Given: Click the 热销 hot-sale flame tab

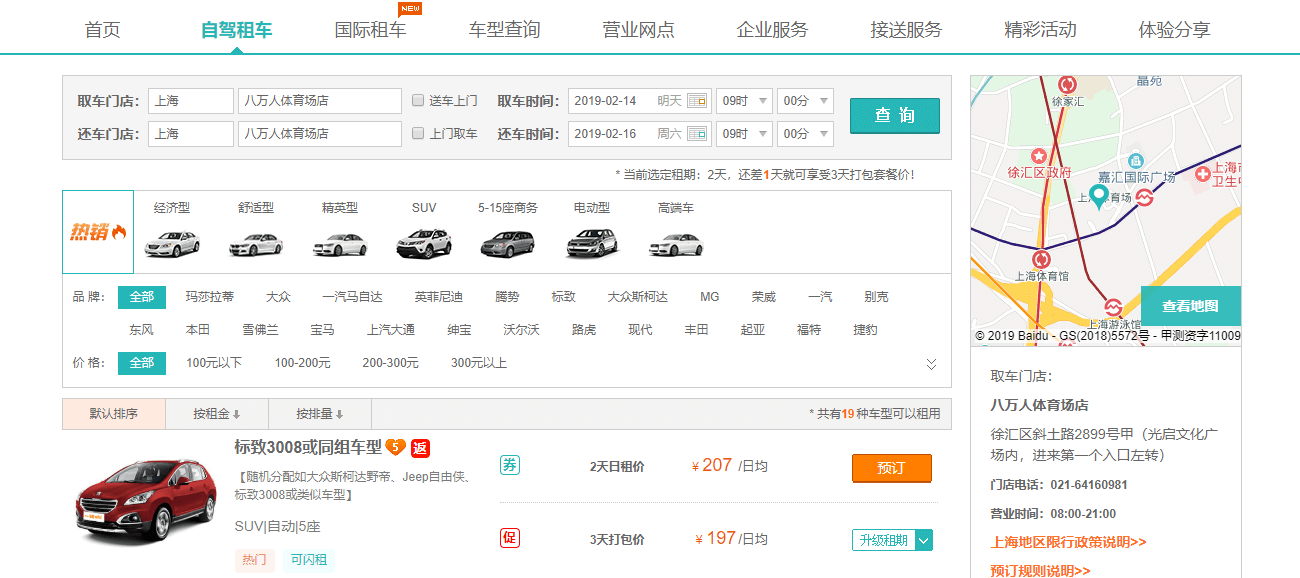Looking at the screenshot, I should (98, 232).
